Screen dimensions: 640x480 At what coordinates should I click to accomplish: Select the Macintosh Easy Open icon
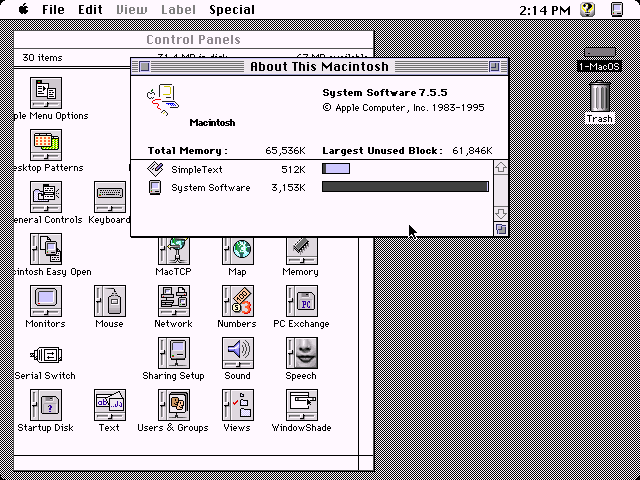pos(46,249)
